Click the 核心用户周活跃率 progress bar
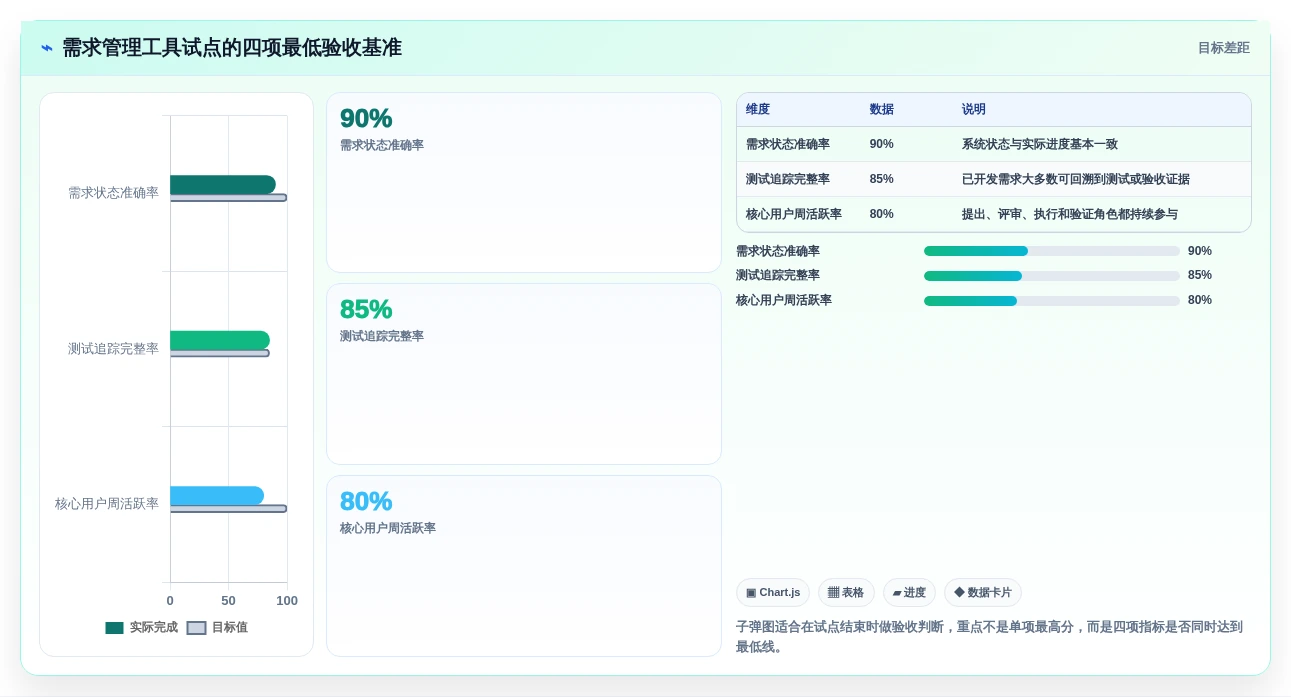This screenshot has height=697, width=1291. [x=1052, y=301]
